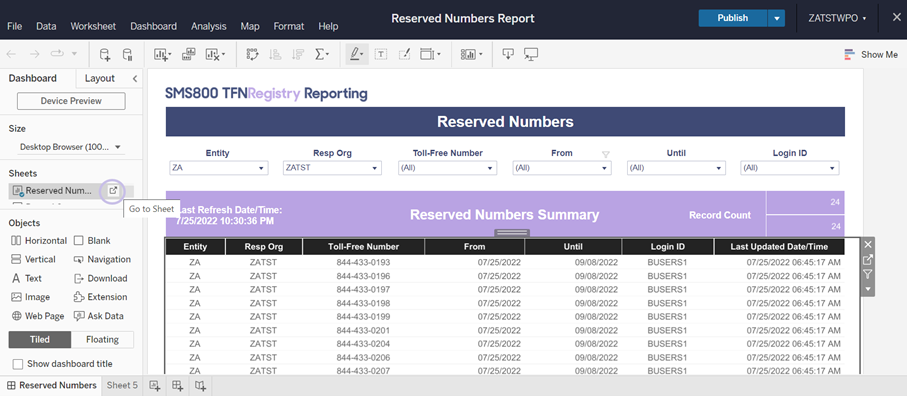Screen dimensions: 907x396
Task: Click the New Dashboard tab icon at bottom
Action: (178, 386)
